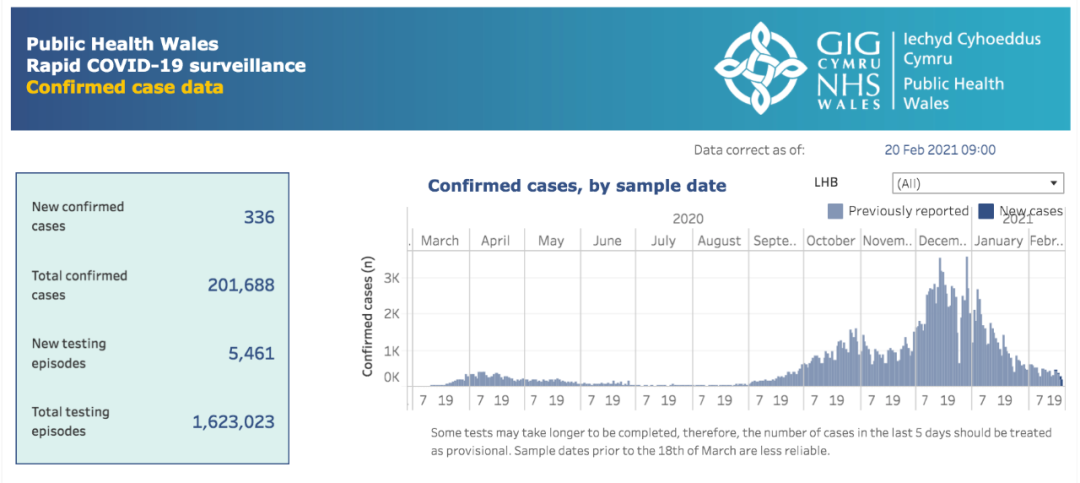Viewport: 1080px width, 483px height.
Task: Click the data correct date 20 Feb 2021
Action: [x=939, y=150]
